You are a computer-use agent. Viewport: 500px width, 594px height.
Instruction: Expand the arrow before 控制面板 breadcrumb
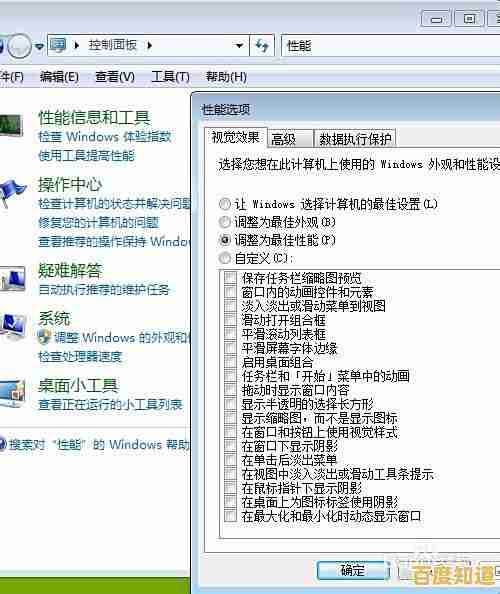[x=77, y=45]
